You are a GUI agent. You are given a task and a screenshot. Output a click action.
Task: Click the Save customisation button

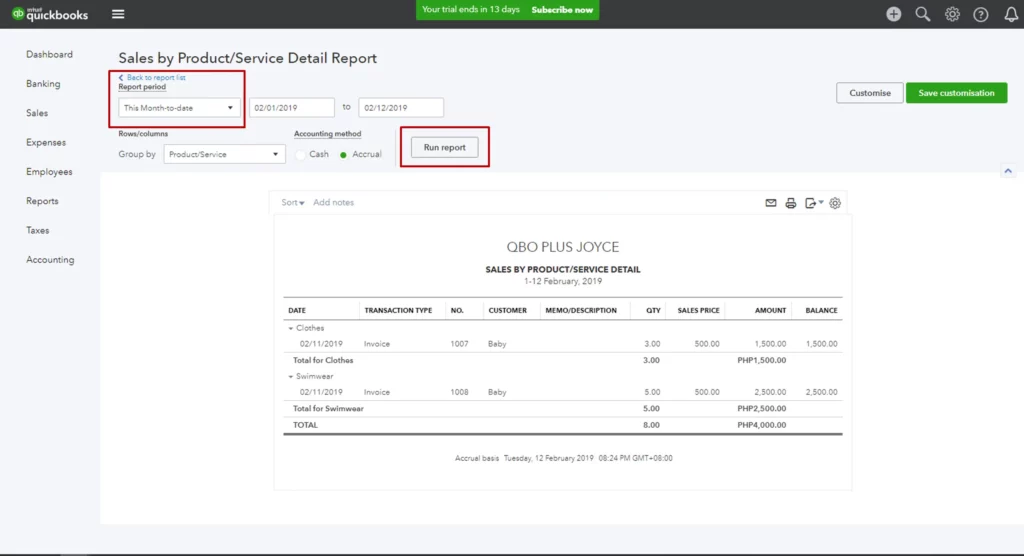click(956, 93)
